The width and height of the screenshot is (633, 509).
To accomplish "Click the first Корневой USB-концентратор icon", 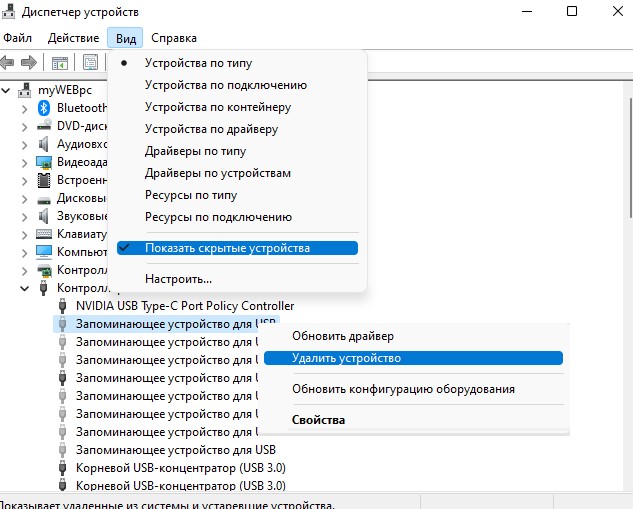I will [63, 468].
